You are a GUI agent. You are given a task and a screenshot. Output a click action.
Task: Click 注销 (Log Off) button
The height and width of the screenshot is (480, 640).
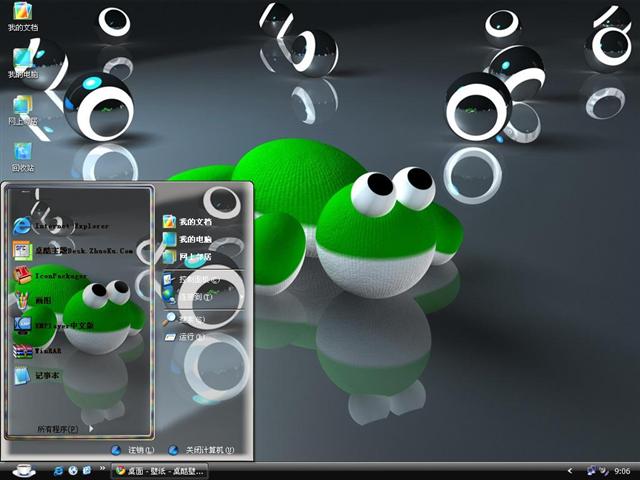pos(133,451)
